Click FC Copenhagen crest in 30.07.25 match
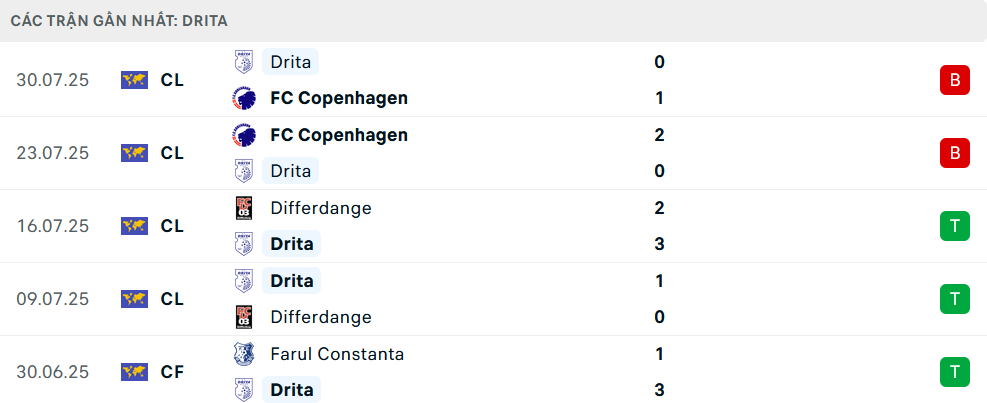Viewport: 987px width, 403px height. click(244, 98)
